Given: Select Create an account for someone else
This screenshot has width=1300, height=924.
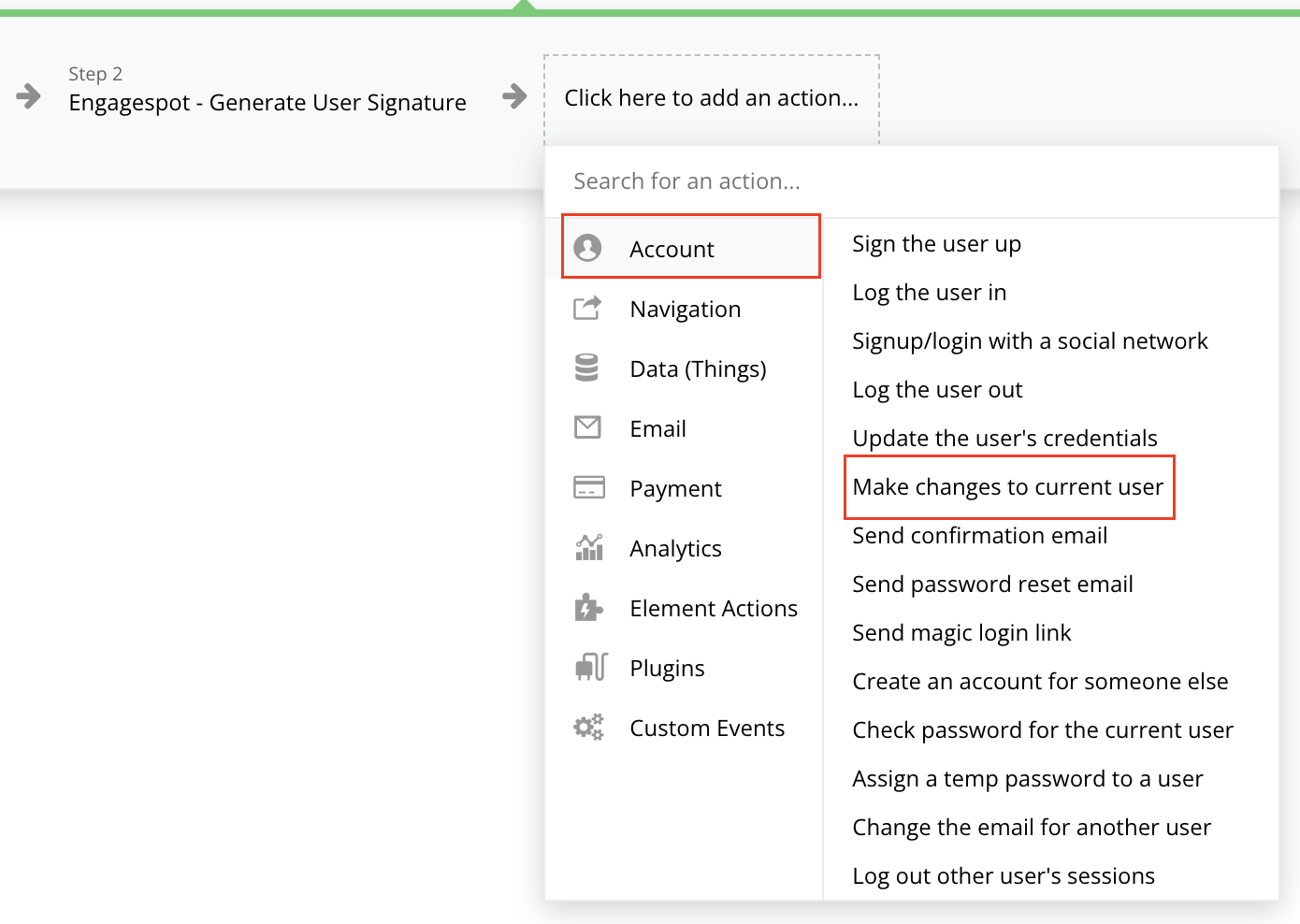Looking at the screenshot, I should pos(1040,682).
